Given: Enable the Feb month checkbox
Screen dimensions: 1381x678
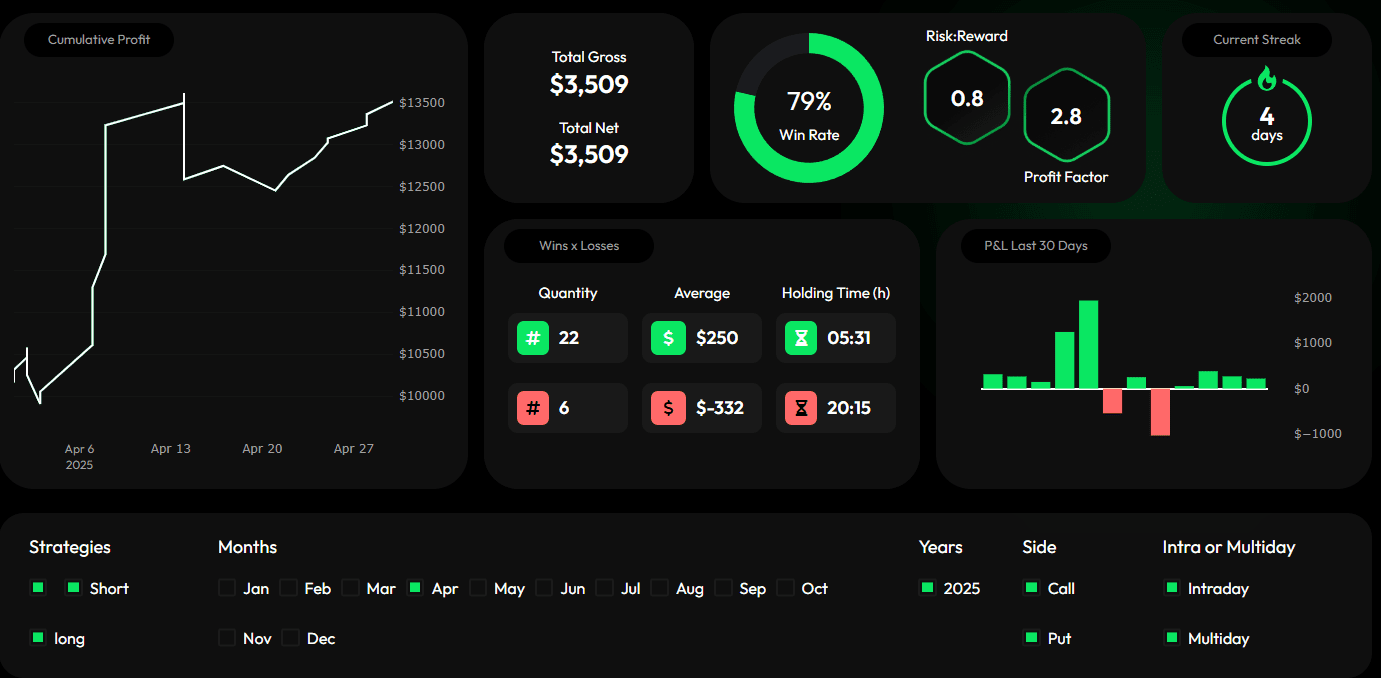Looking at the screenshot, I should pos(289,588).
